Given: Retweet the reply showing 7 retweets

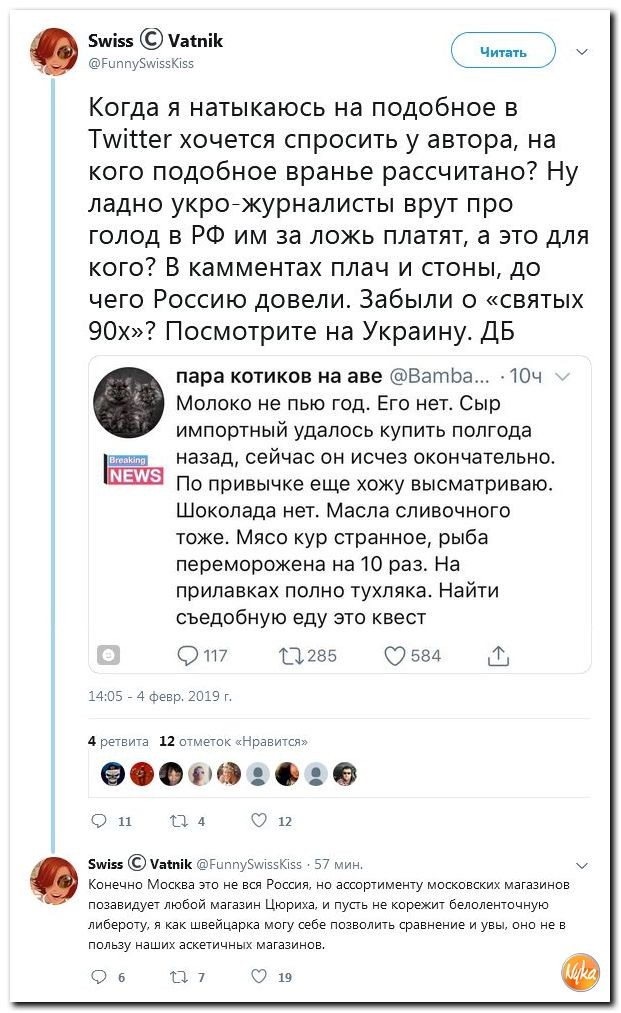Looking at the screenshot, I should tap(179, 977).
